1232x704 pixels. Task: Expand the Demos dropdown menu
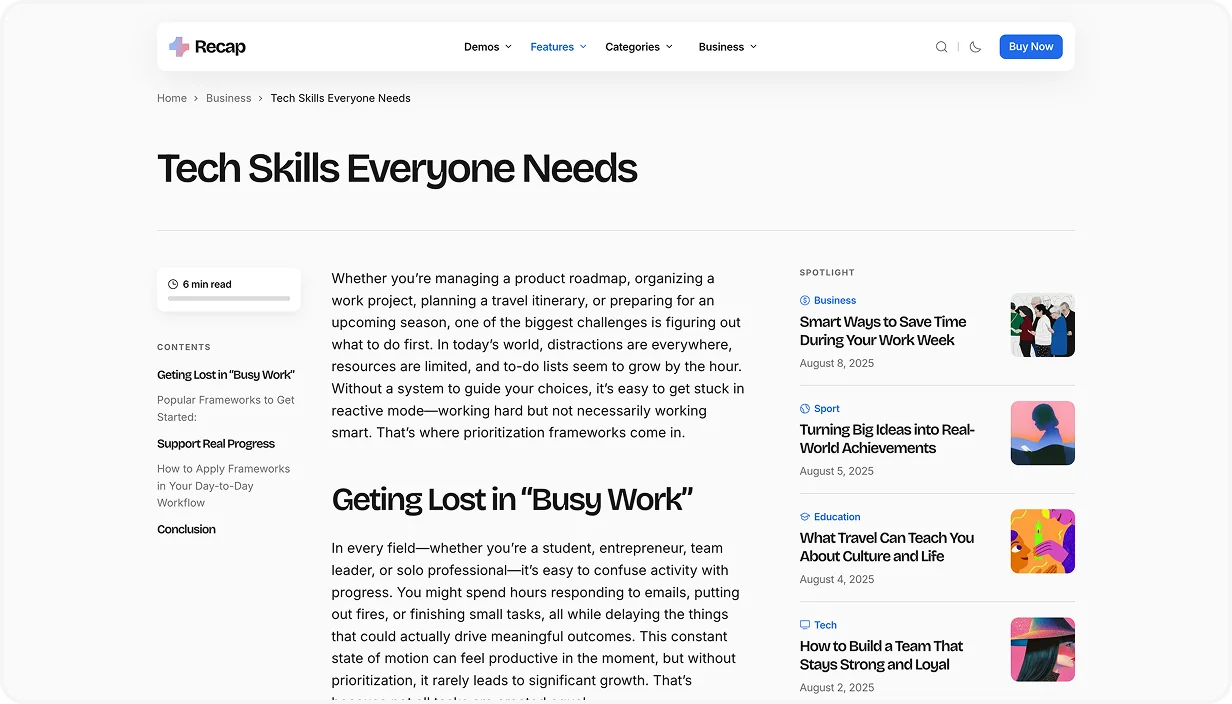click(x=487, y=47)
